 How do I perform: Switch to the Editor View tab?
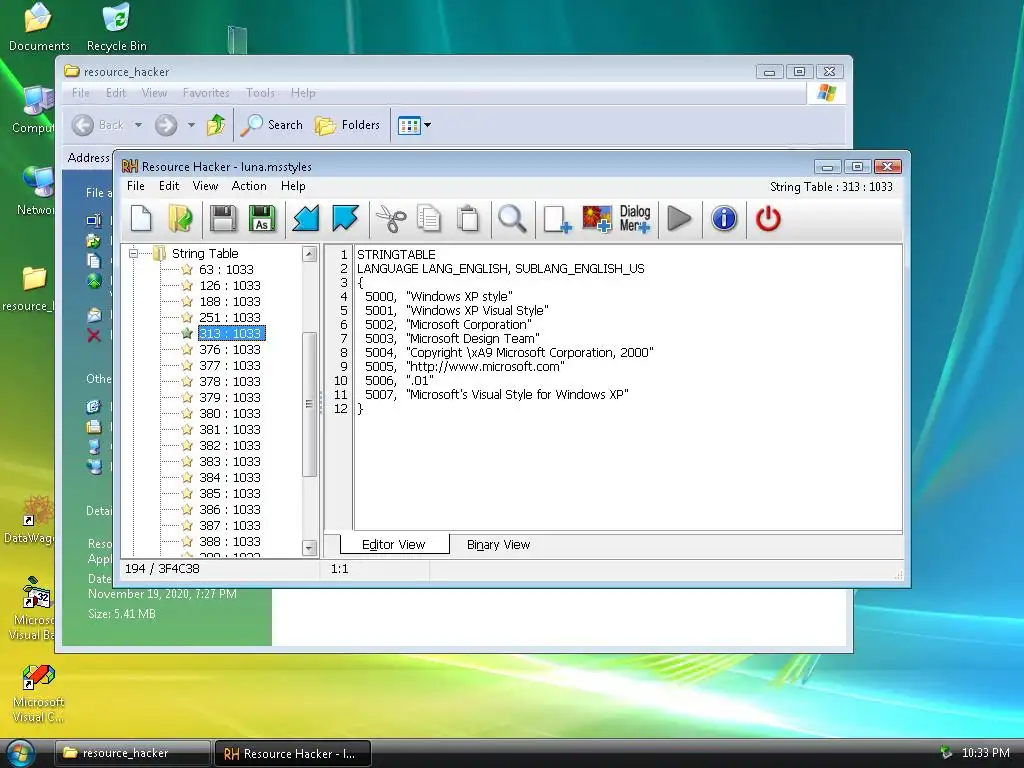coord(394,545)
